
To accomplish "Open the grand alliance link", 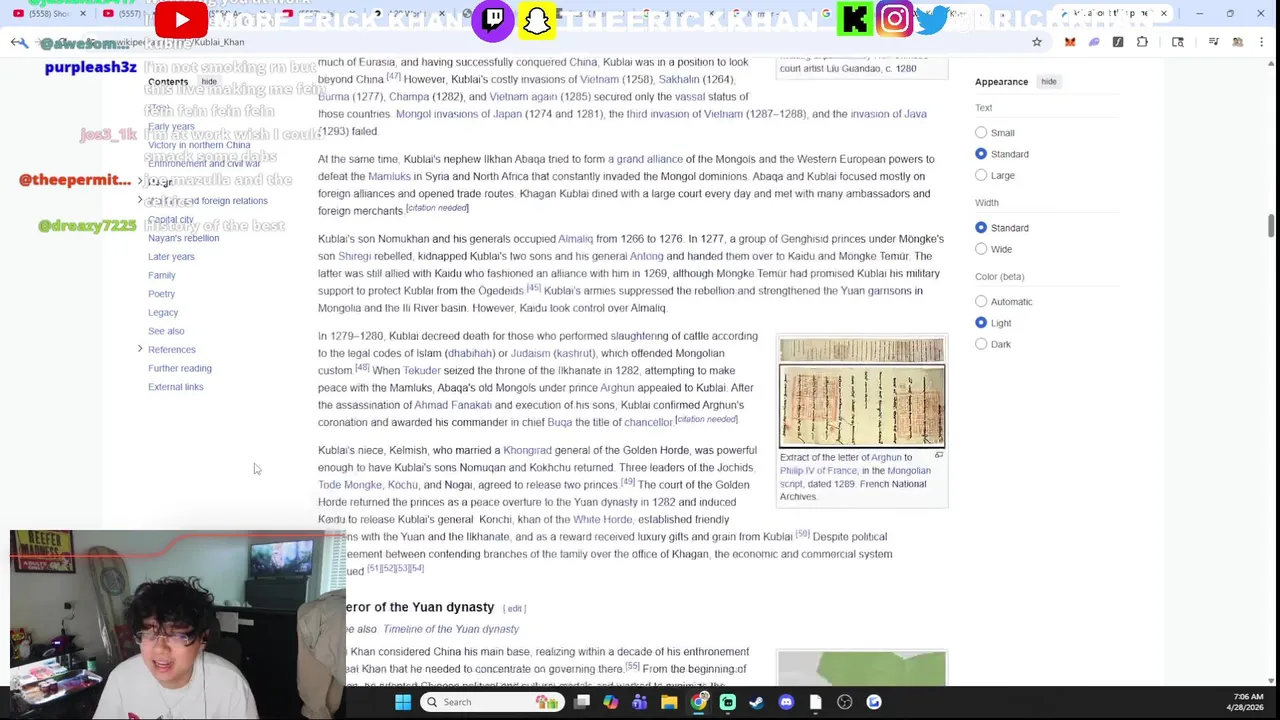I will 645,159.
